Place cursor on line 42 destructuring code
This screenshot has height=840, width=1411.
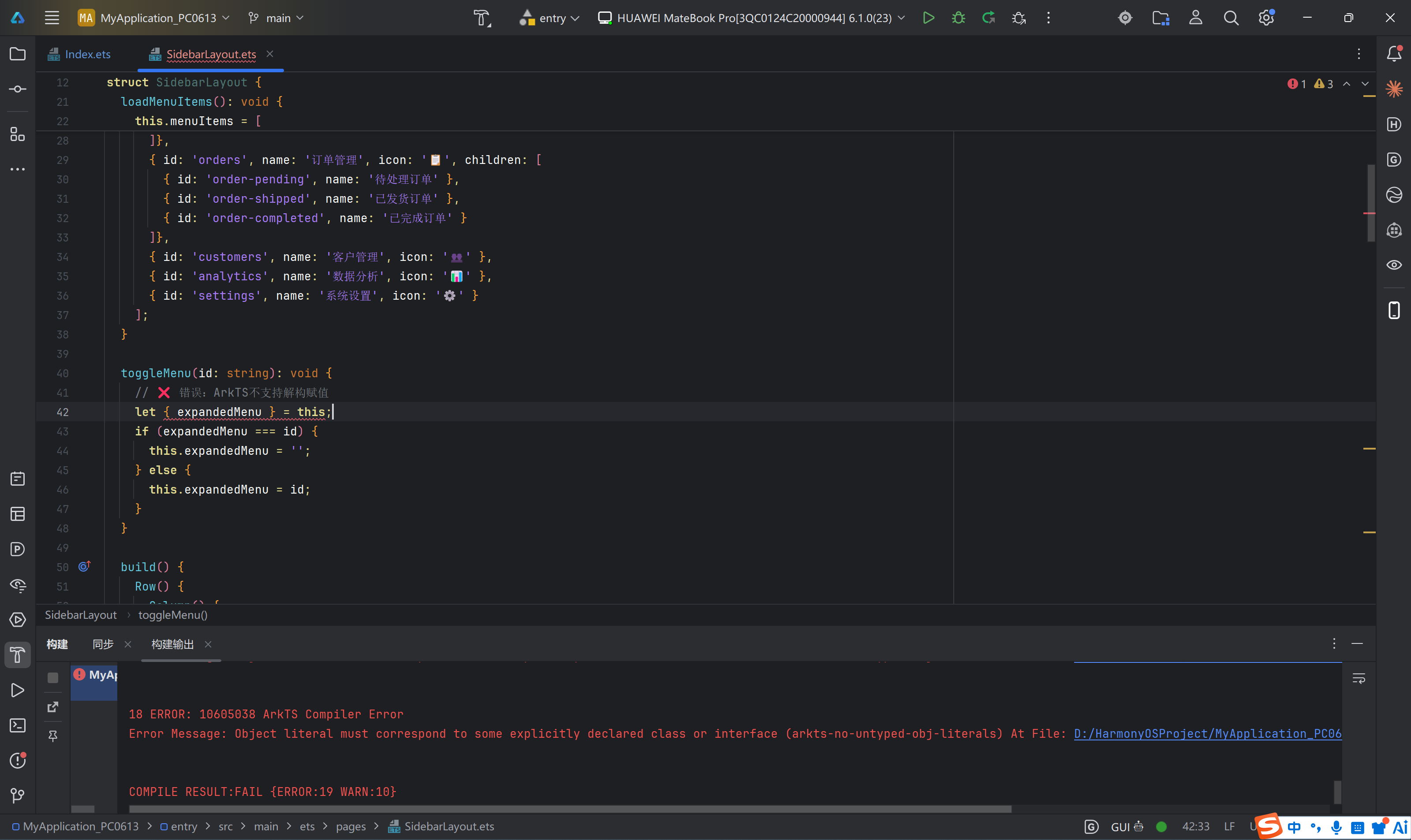point(233,412)
